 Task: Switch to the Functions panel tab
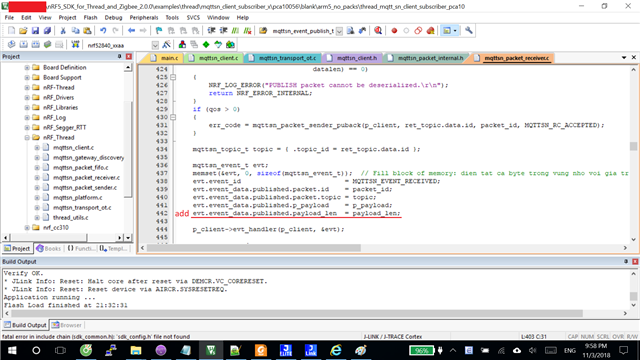(81, 248)
